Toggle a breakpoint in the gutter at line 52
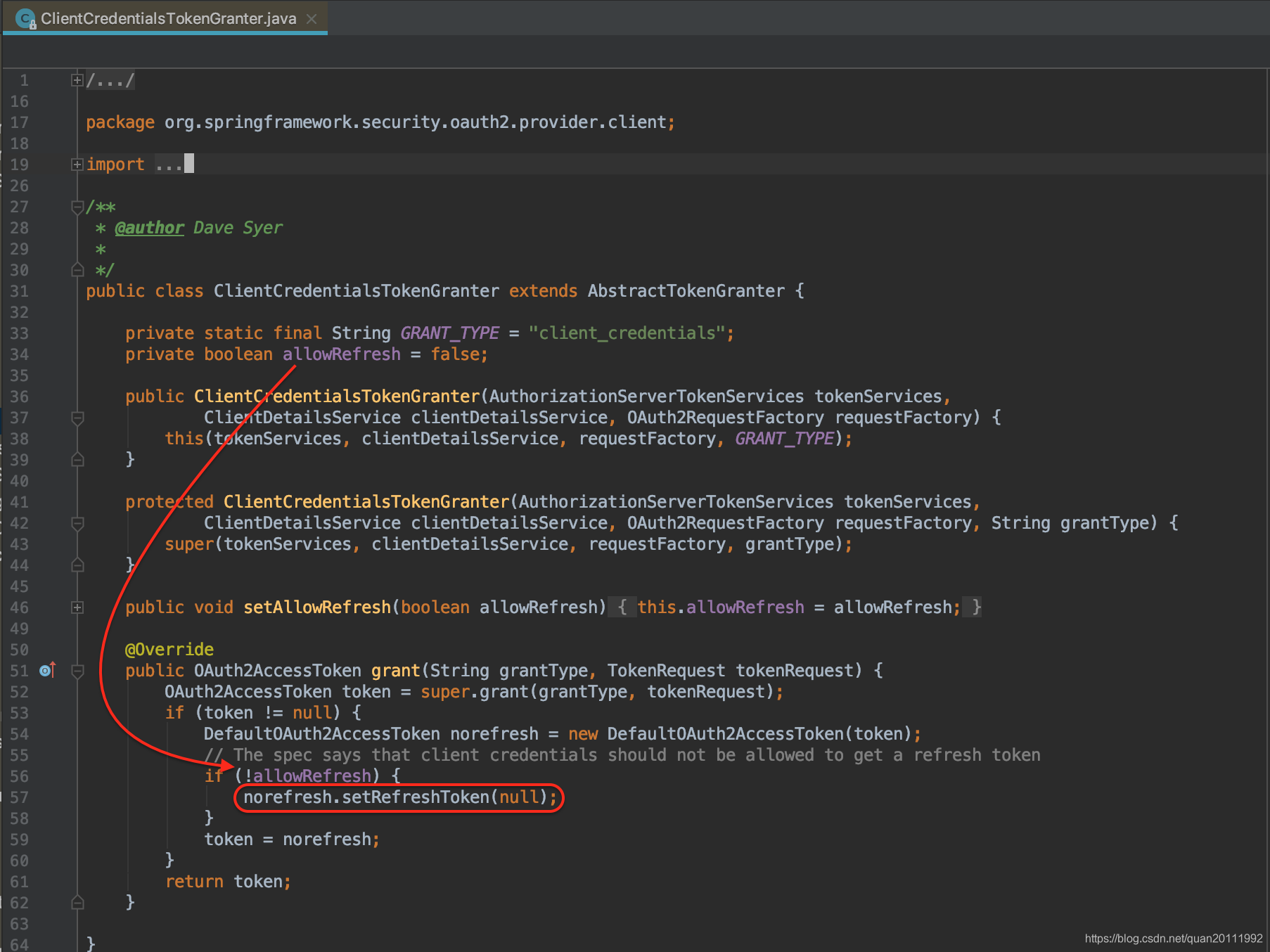 coord(47,692)
